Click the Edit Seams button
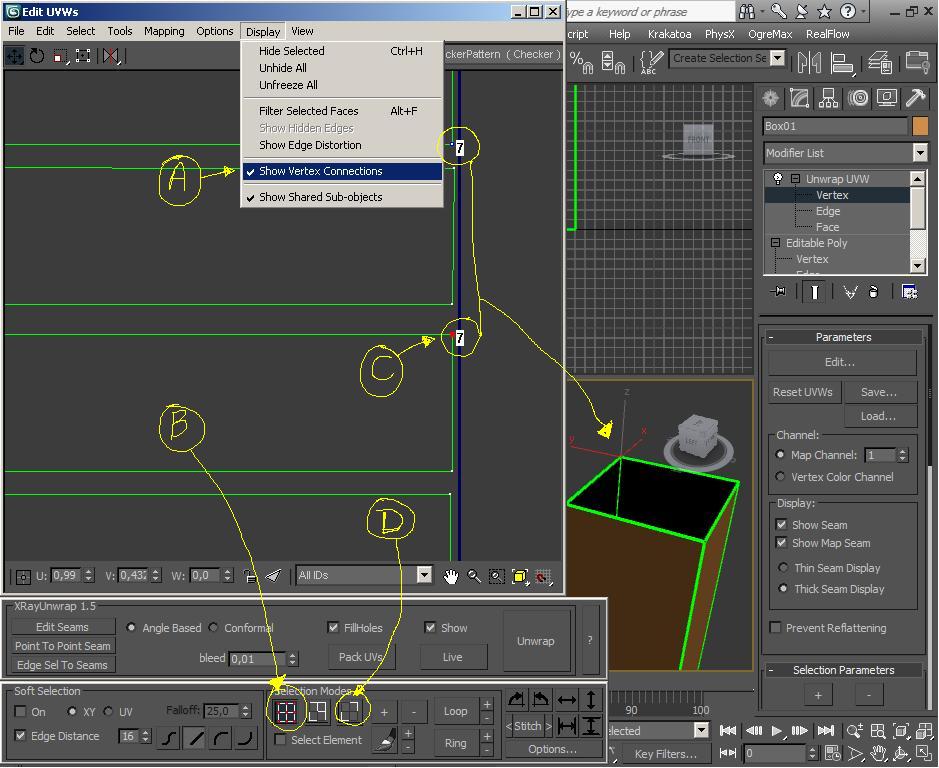This screenshot has height=768, width=939. [63, 627]
